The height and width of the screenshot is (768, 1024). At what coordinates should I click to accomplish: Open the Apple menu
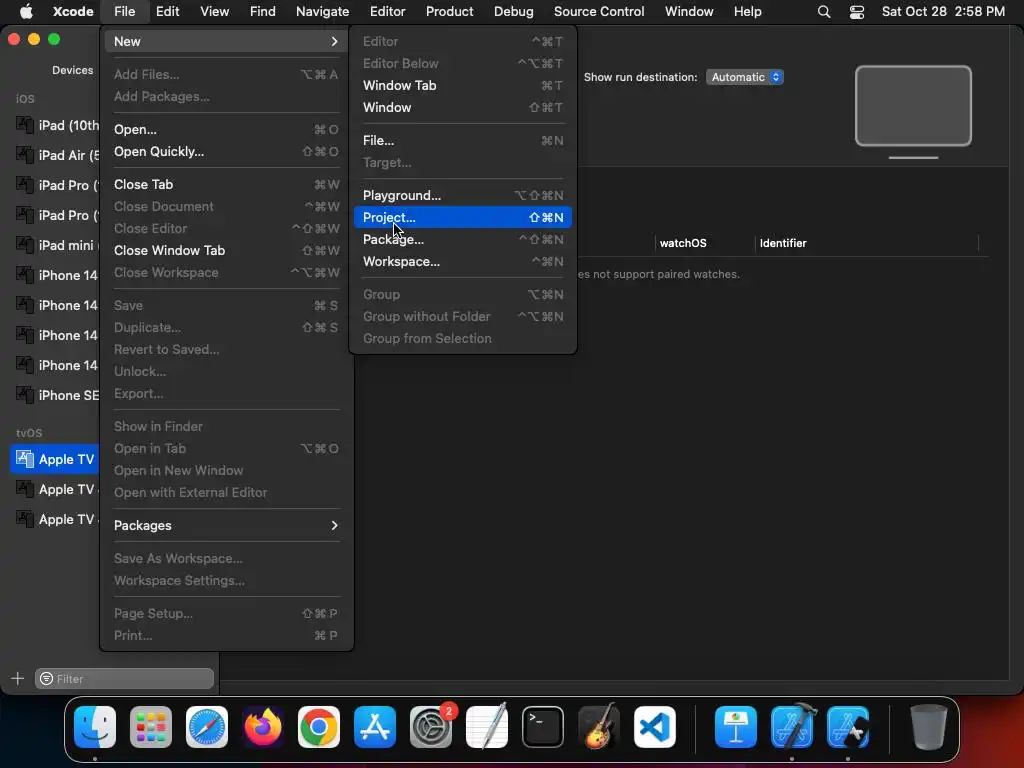point(26,12)
